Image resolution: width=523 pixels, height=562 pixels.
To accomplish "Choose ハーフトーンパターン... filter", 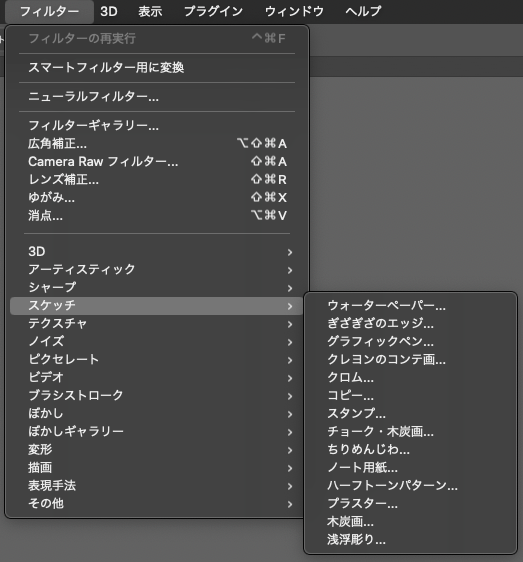I will click(410, 486).
